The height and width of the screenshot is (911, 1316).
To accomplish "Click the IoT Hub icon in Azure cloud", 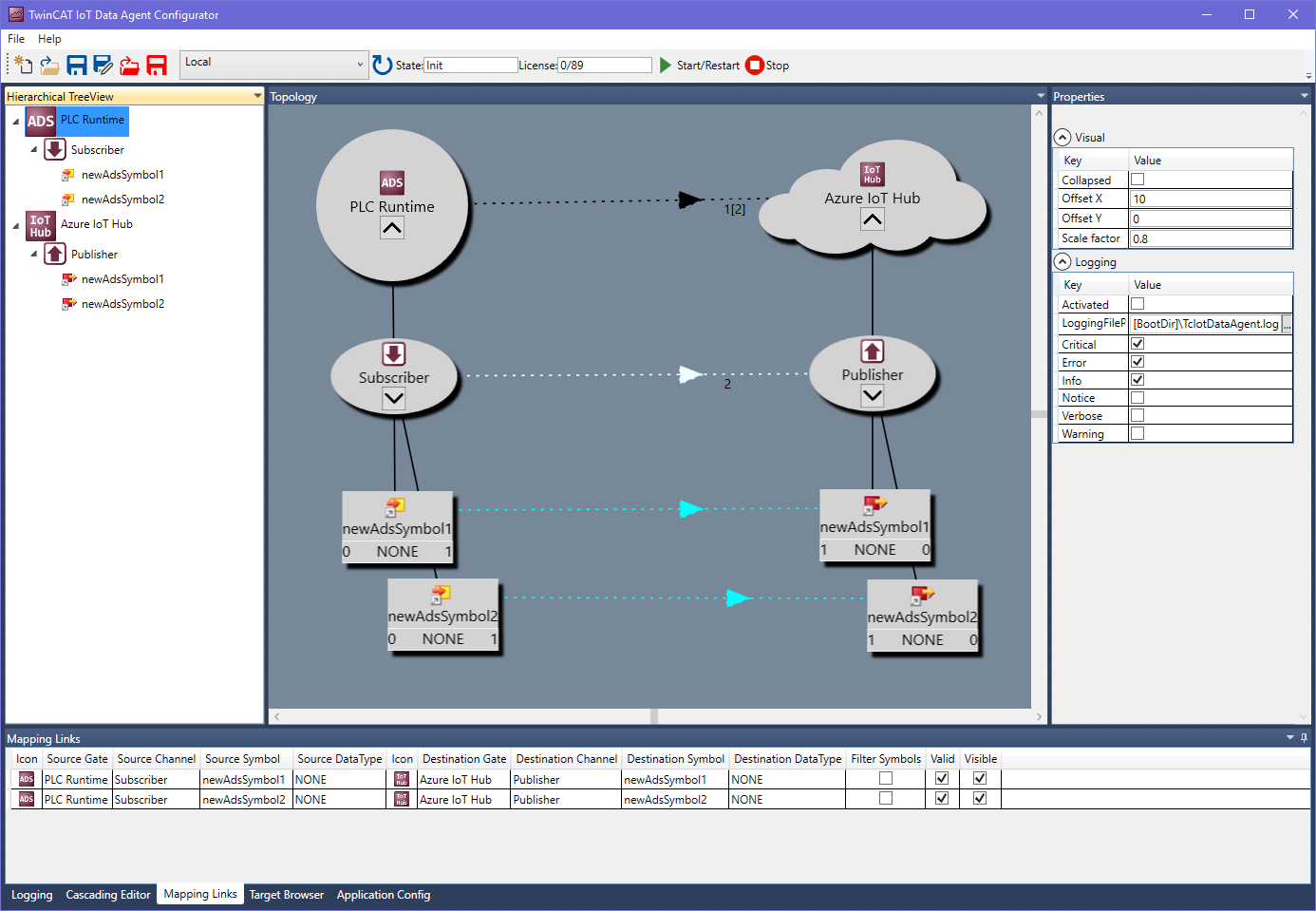I will [x=873, y=175].
